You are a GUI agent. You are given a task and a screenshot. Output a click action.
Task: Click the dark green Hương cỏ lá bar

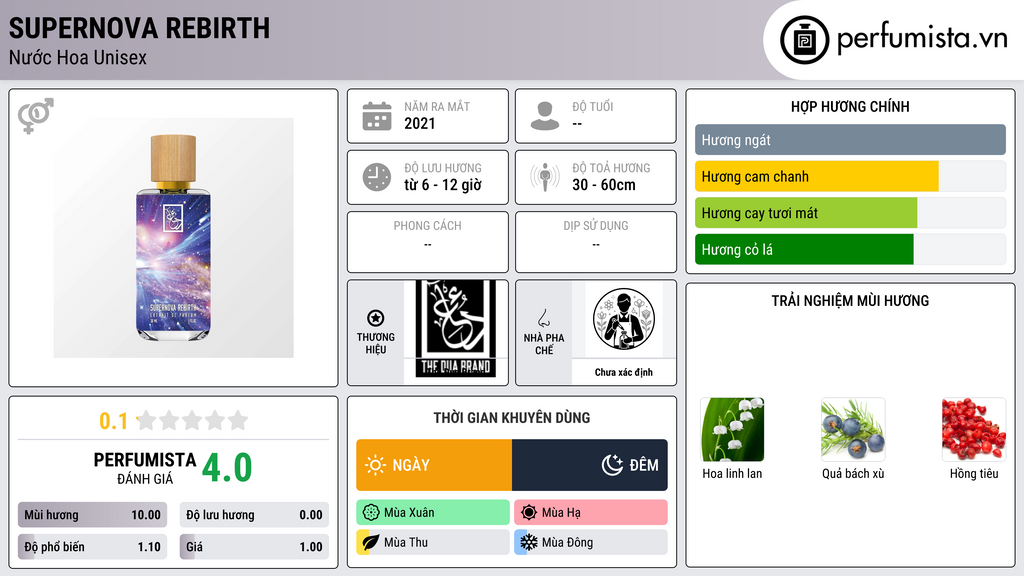(804, 249)
